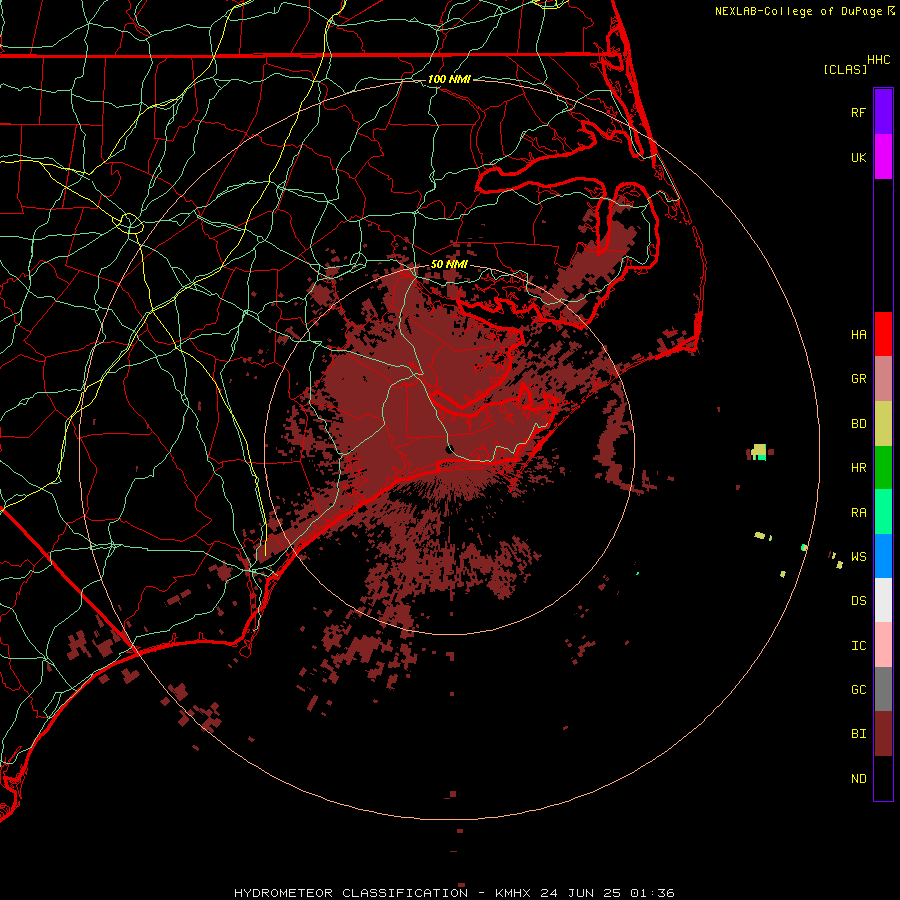
Task: Click the 'GR' legend label
Action: click(x=858, y=379)
